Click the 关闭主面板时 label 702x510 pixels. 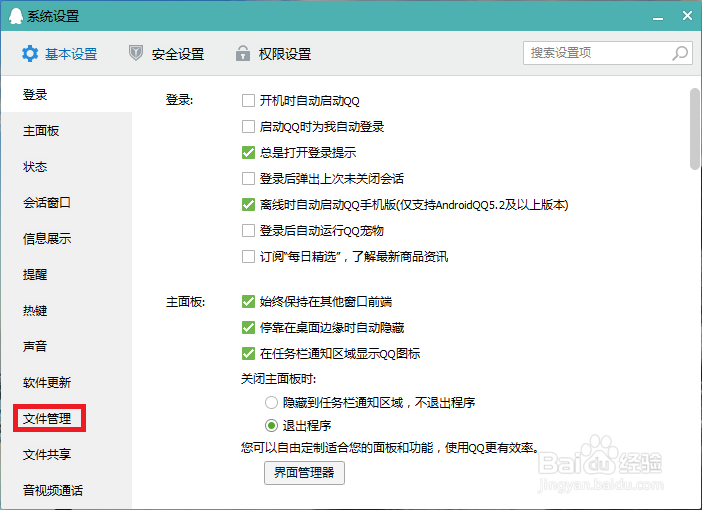[x=278, y=379]
